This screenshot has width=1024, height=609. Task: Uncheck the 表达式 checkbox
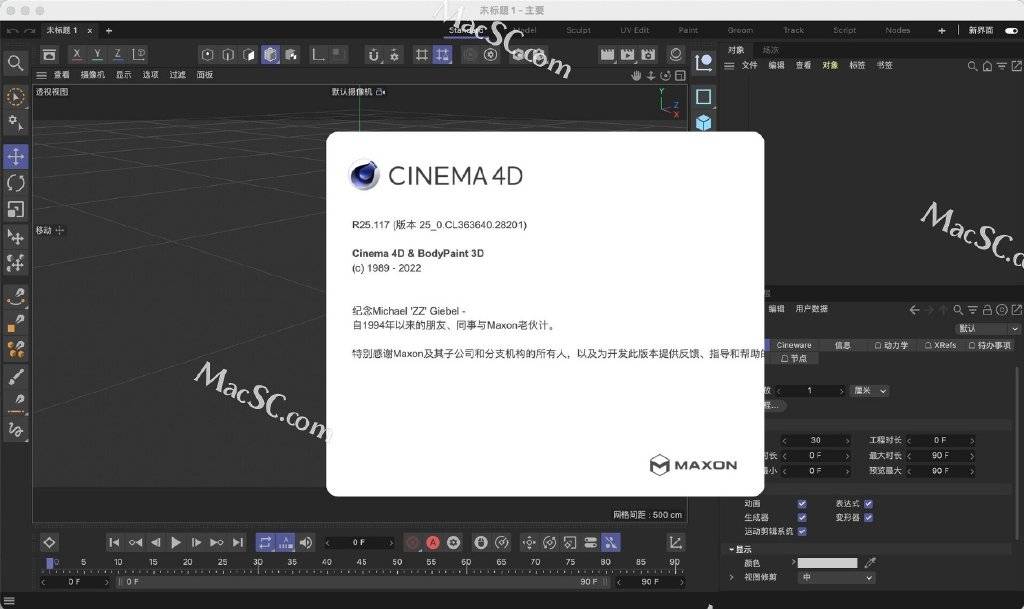point(868,503)
